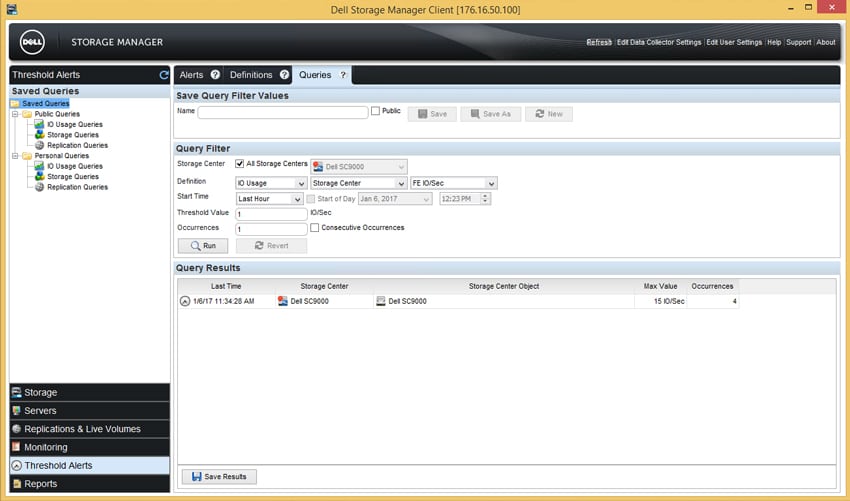The width and height of the screenshot is (850, 501).
Task: Open the FE IO/Sec metric dropdown
Action: [454, 183]
